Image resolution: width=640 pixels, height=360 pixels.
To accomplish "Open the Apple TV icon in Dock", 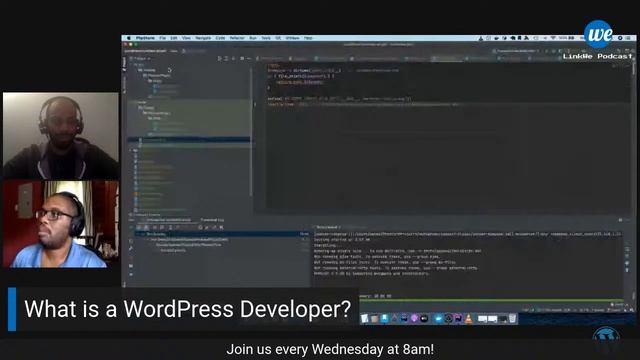I will point(424,319).
